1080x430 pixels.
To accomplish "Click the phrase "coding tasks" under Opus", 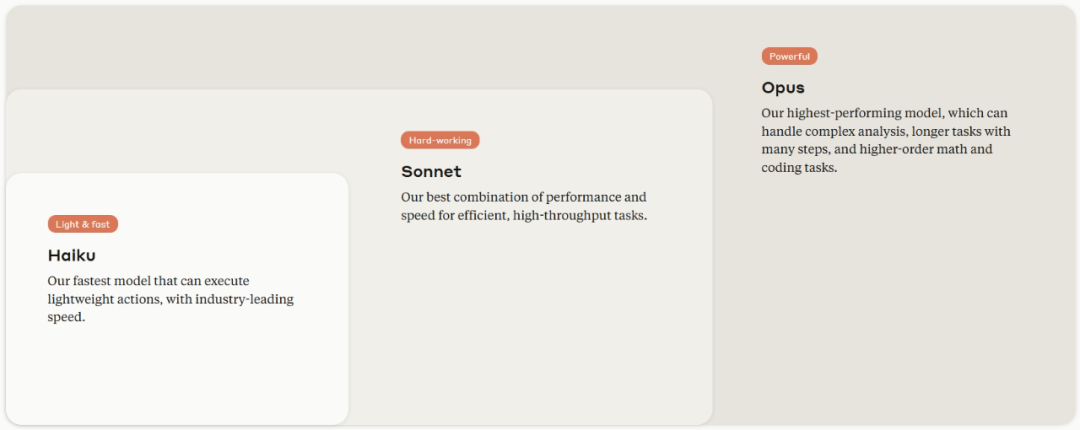I will (799, 168).
